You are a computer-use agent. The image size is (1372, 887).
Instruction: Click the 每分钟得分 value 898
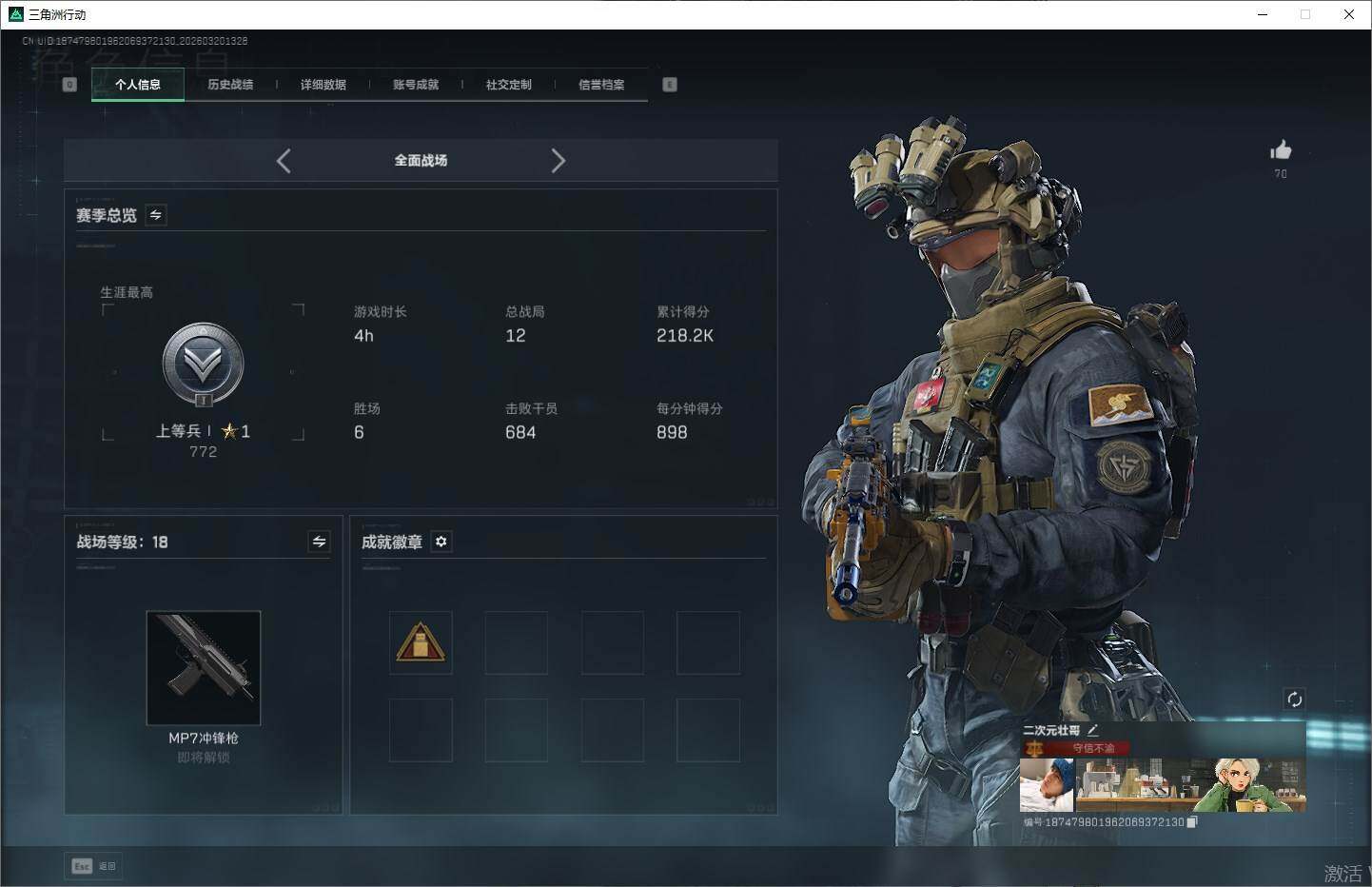click(x=672, y=433)
